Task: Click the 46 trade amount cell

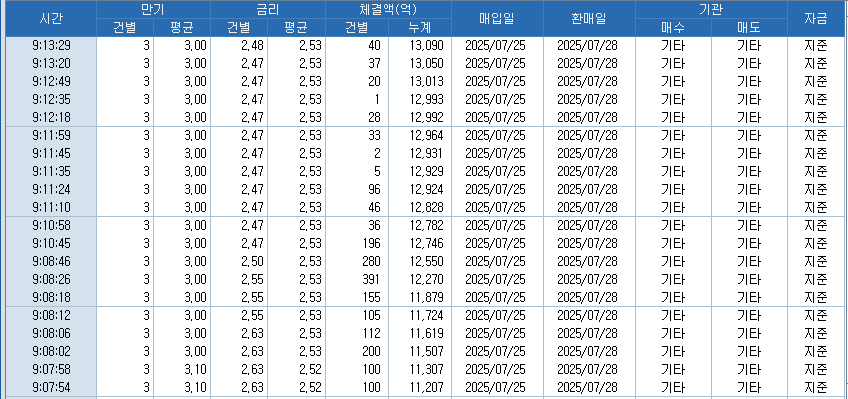Action: (357, 208)
